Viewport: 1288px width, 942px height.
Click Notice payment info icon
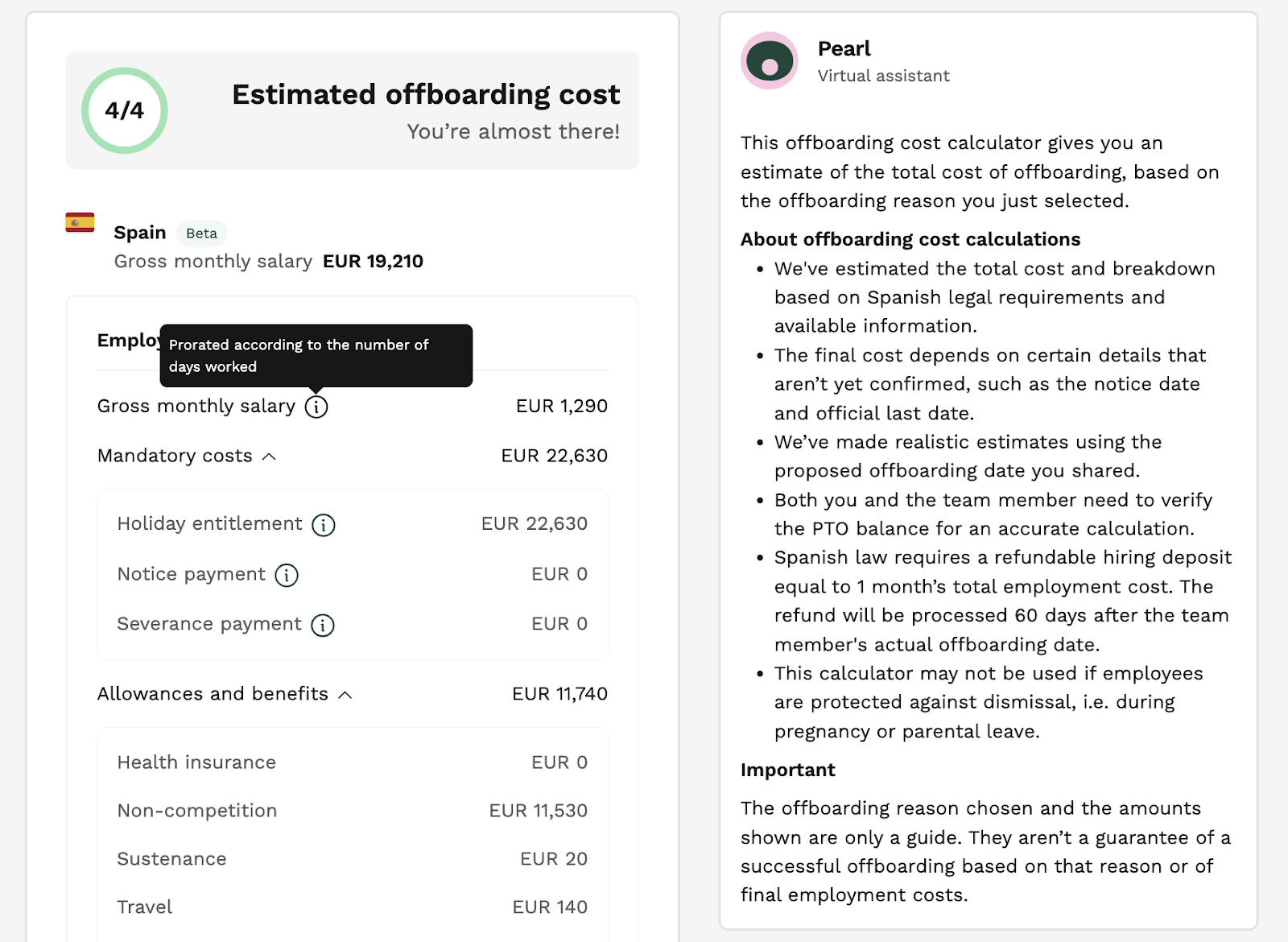[287, 575]
